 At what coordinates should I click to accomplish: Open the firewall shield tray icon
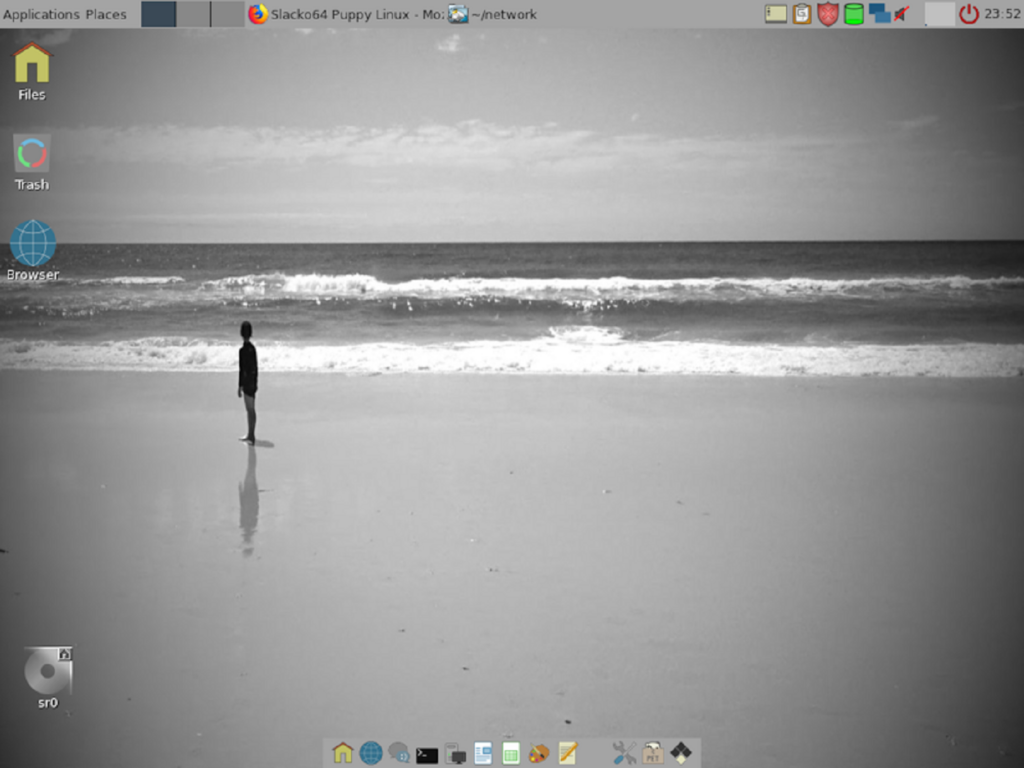tap(827, 14)
